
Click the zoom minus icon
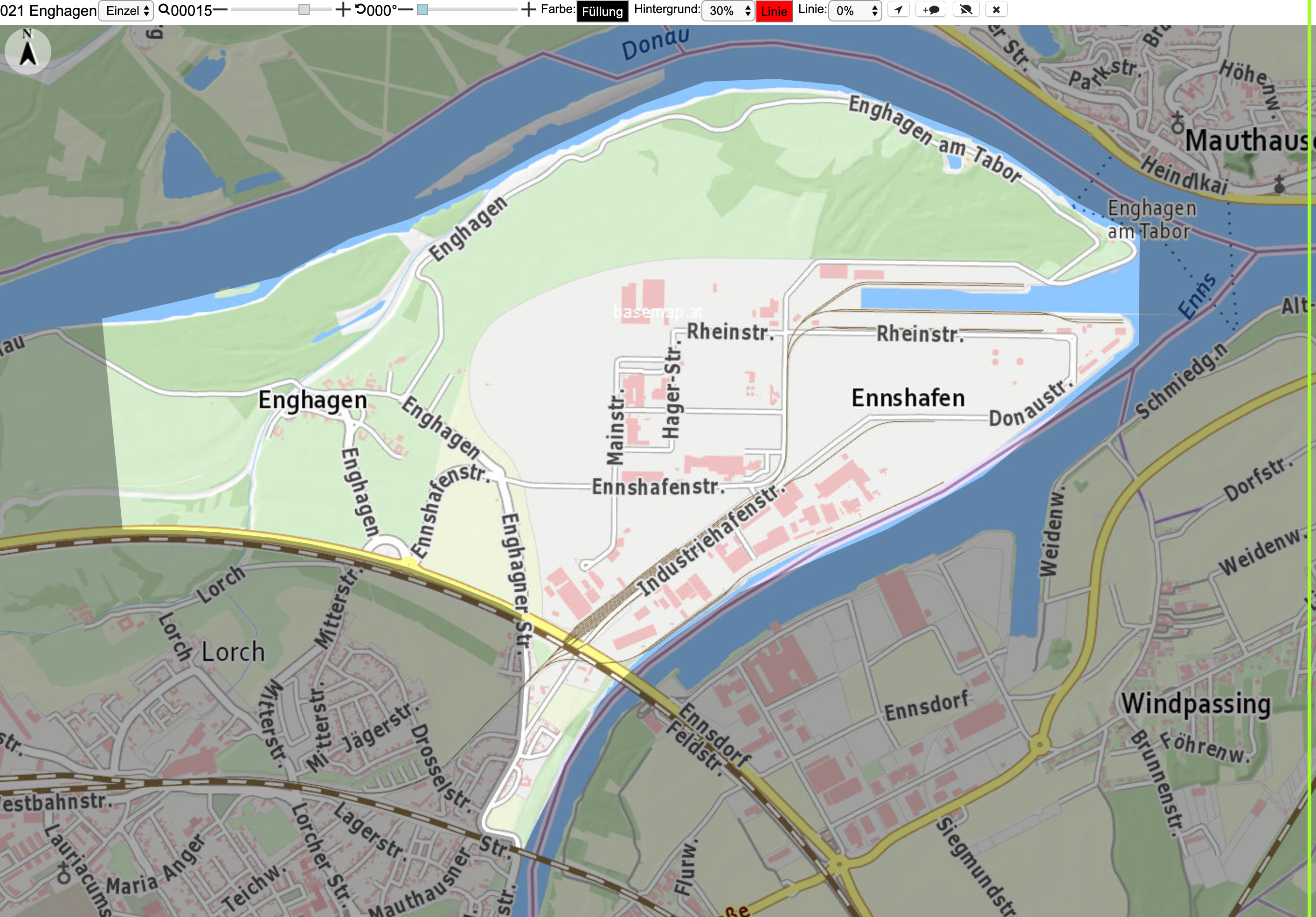[x=220, y=10]
